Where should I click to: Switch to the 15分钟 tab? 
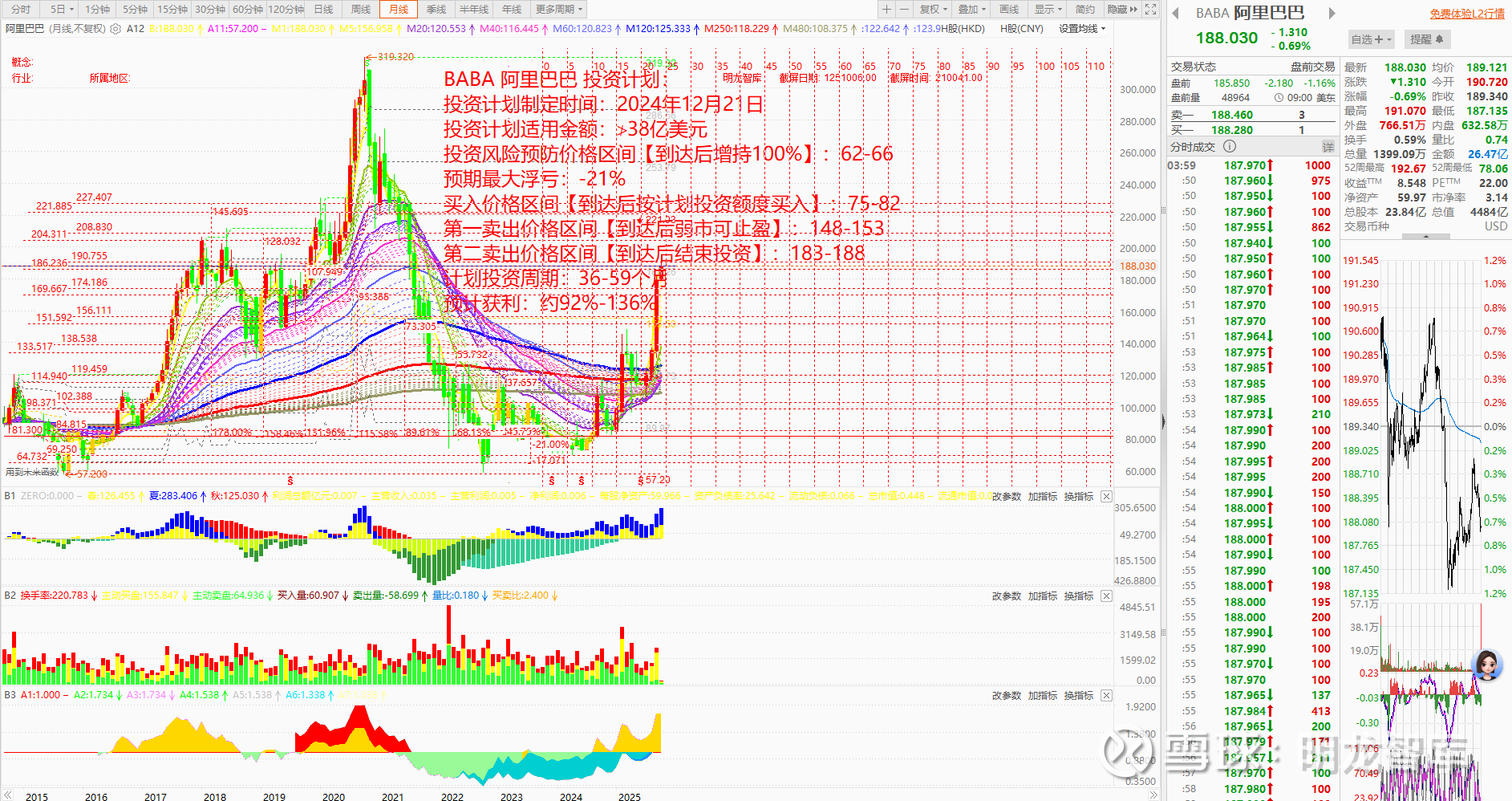172,10
